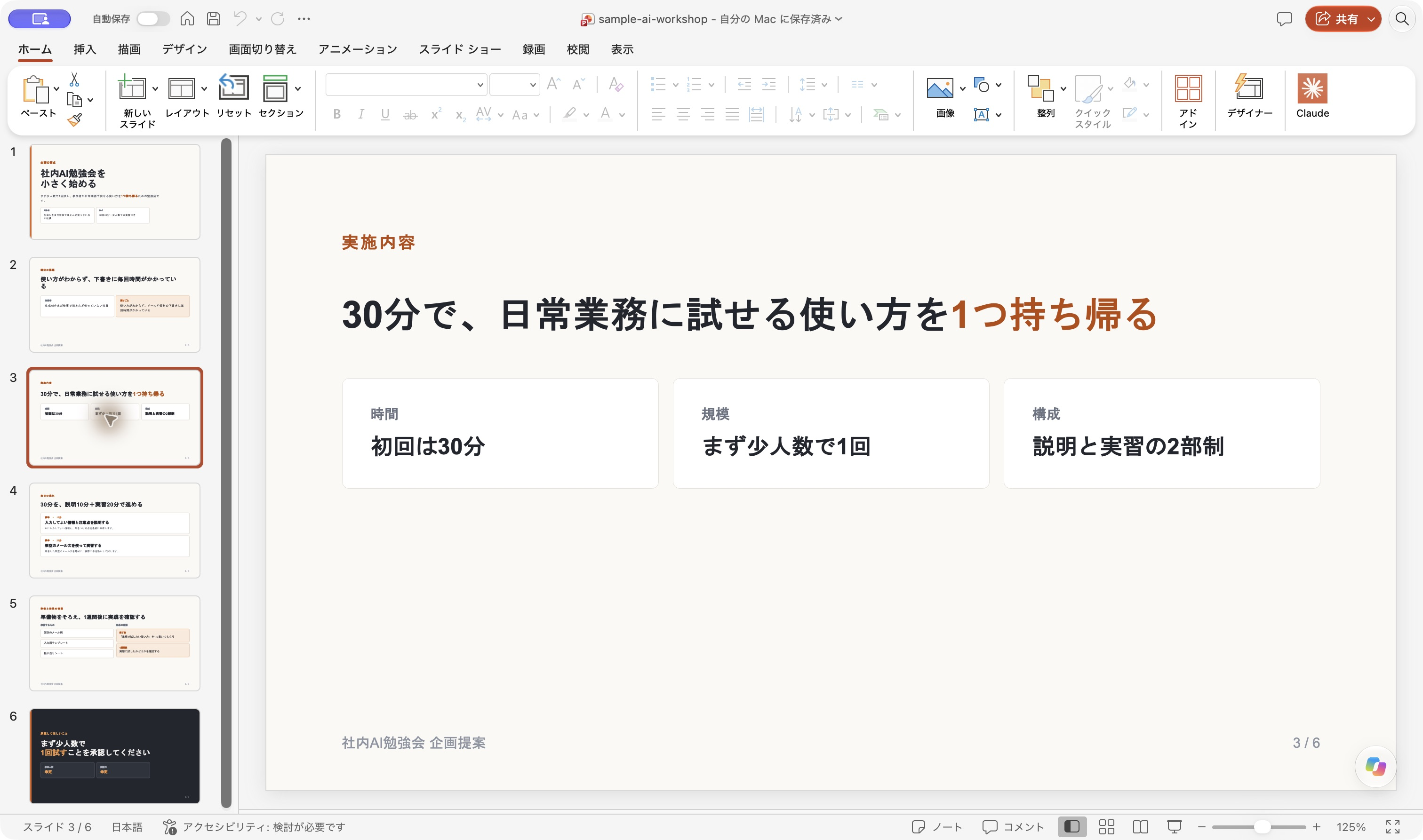Select slide 6 dark thumbnail
The image size is (1423, 840).
tap(114, 756)
